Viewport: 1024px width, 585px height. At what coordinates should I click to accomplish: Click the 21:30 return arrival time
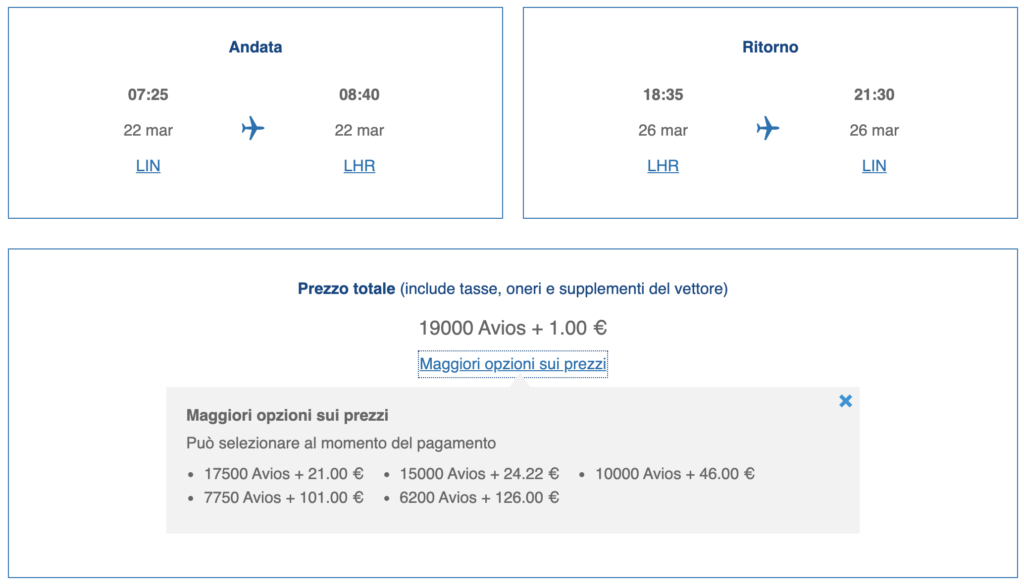pos(874,95)
